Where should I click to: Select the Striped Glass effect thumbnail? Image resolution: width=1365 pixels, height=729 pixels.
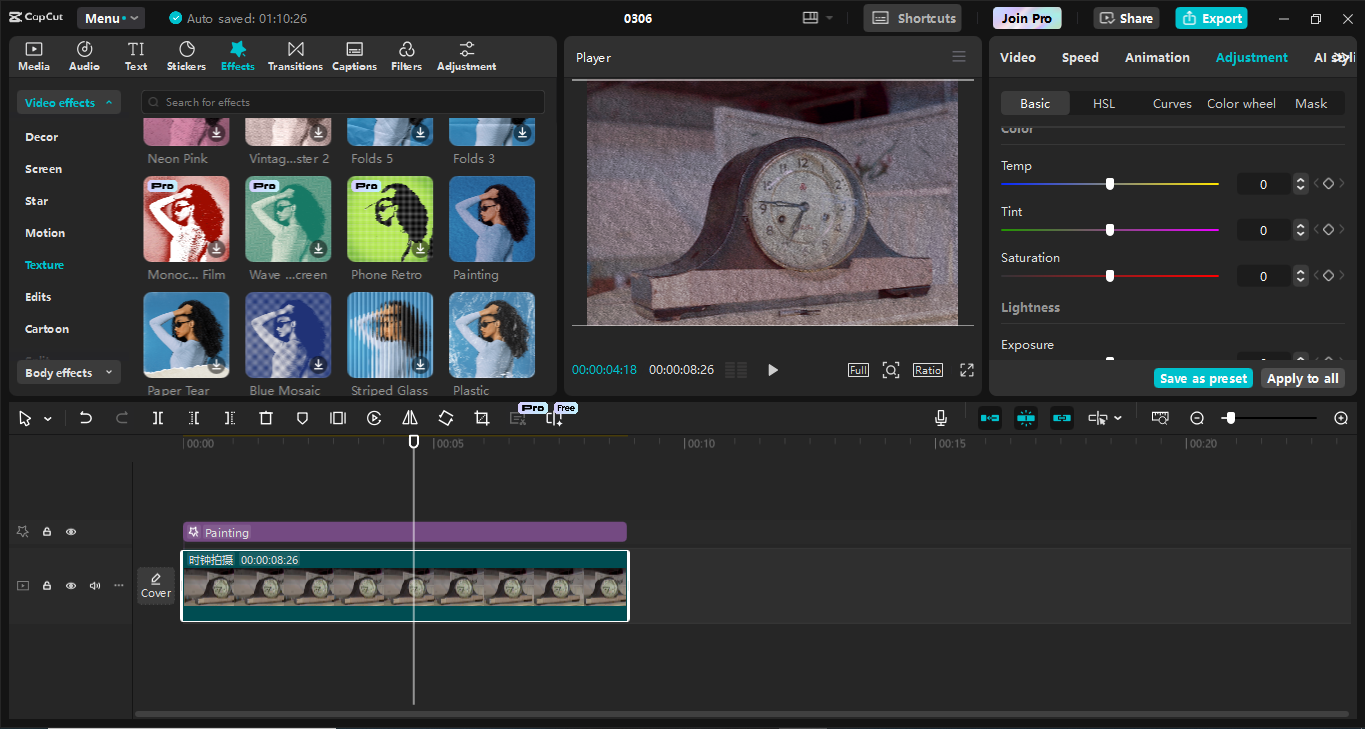389,335
